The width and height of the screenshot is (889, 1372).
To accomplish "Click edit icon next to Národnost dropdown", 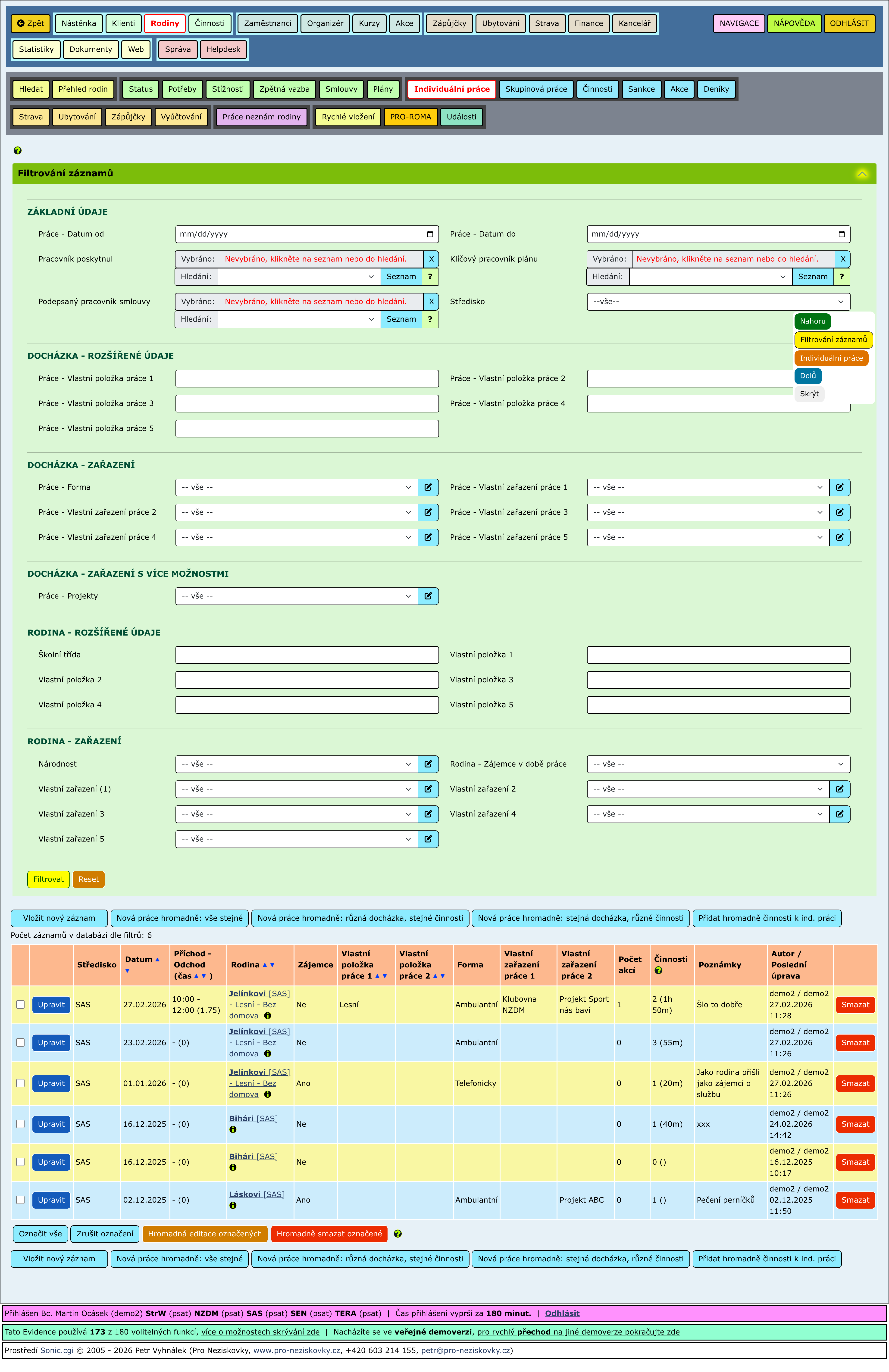I will 428,764.
